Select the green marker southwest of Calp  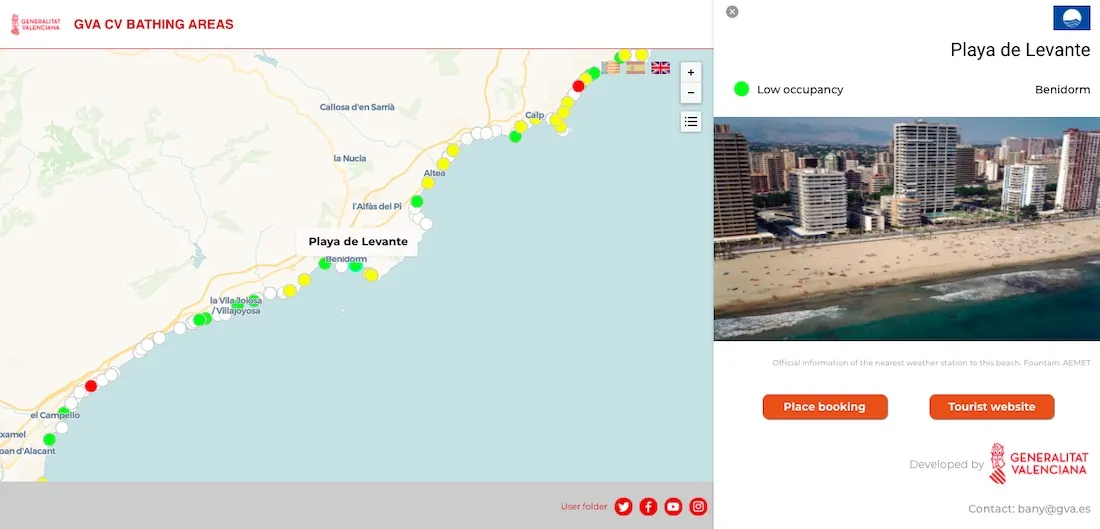(x=515, y=137)
